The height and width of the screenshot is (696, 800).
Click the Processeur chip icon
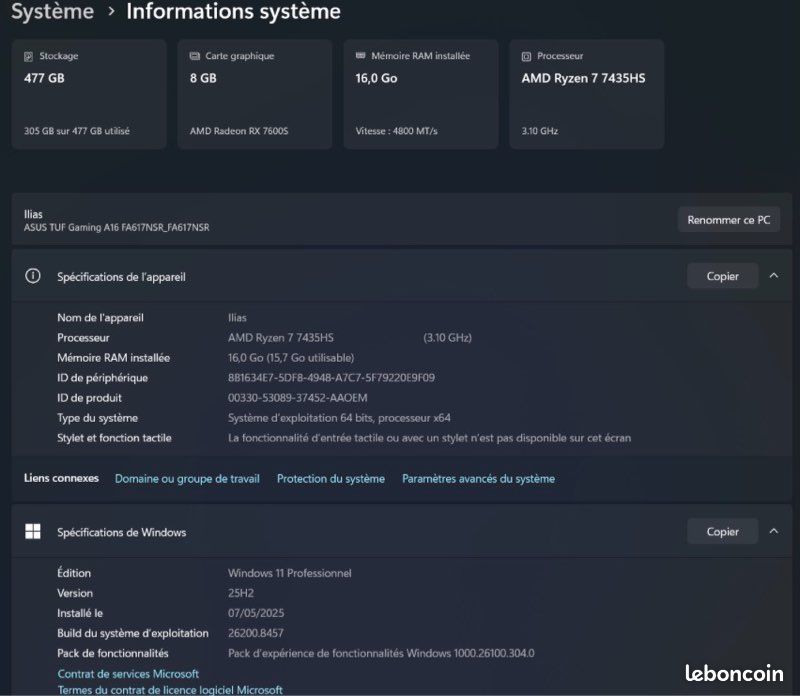pyautogui.click(x=527, y=56)
